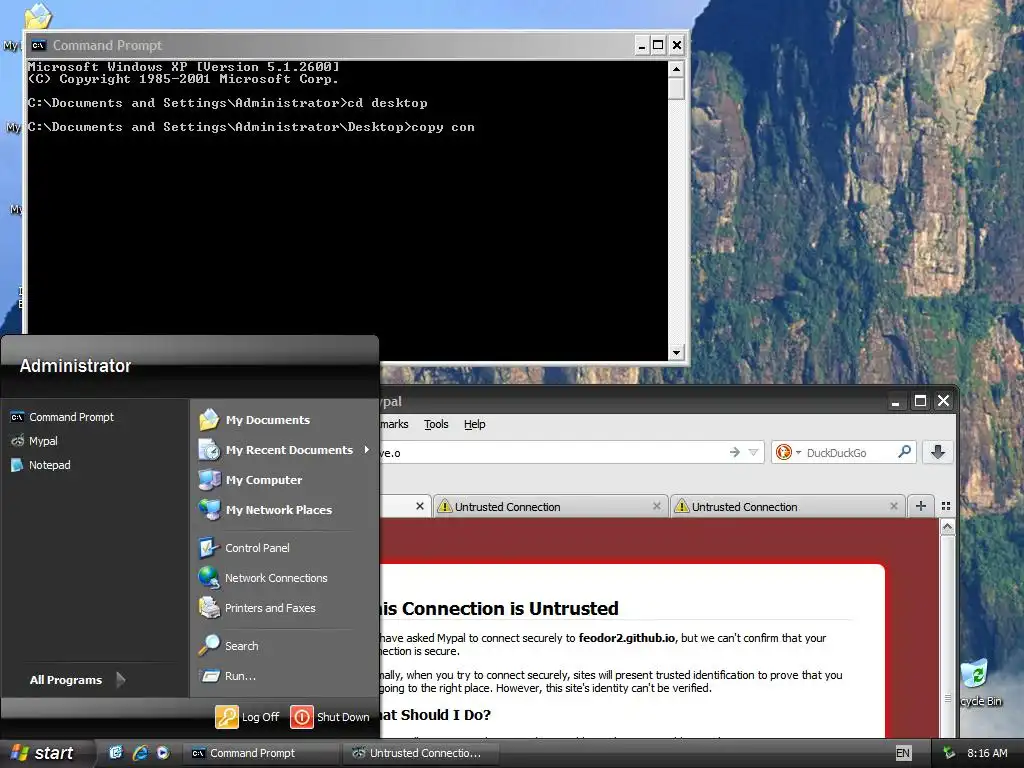Click the Shut Down button

coord(330,717)
